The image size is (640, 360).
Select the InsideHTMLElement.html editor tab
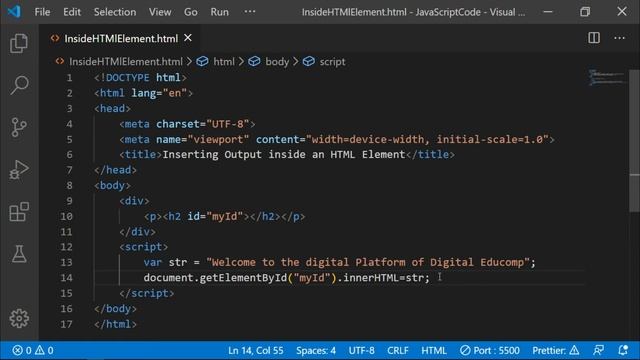point(121,38)
